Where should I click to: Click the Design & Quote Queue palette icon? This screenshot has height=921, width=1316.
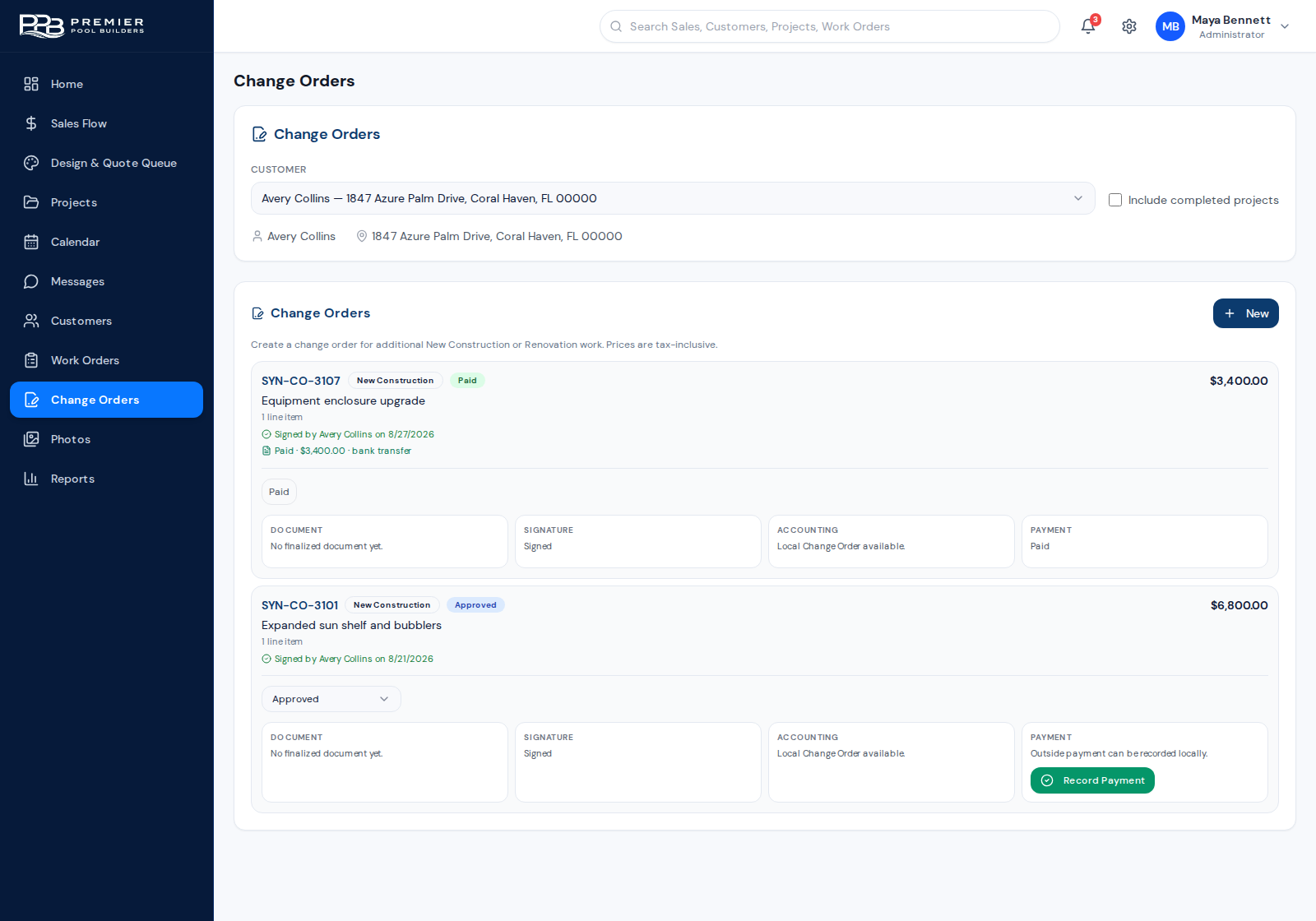coord(31,163)
